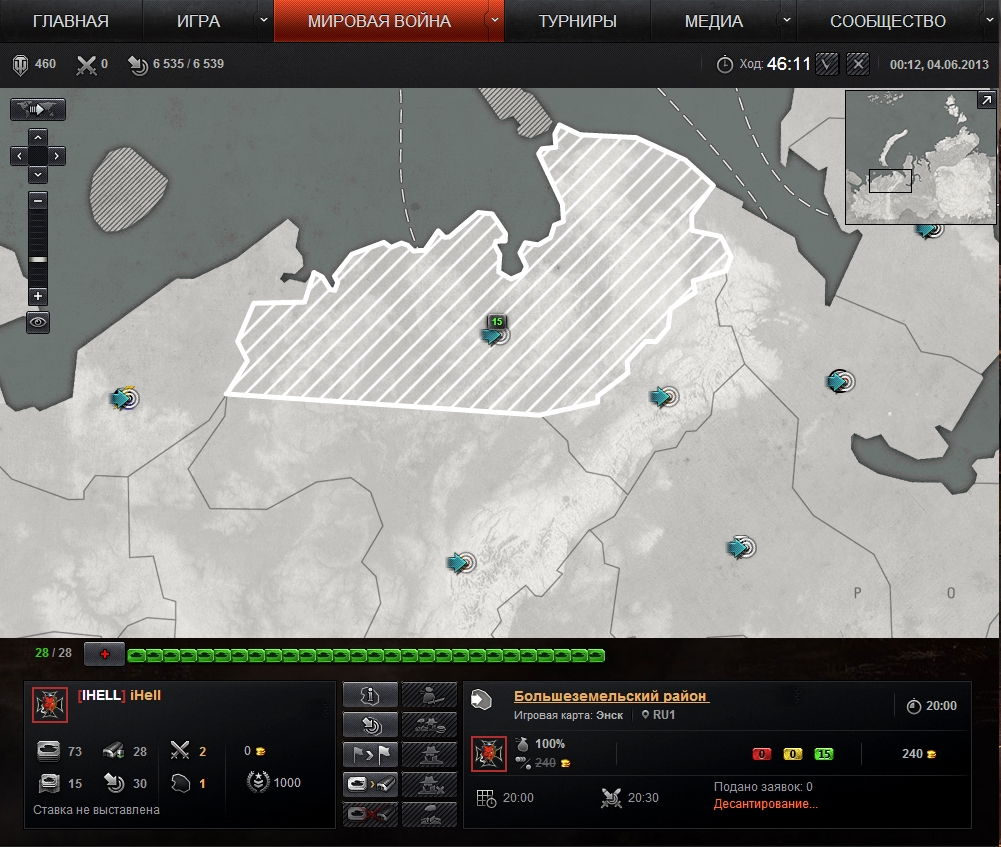Click the green chips progress bar
The height and width of the screenshot is (847, 1001).
point(366,655)
